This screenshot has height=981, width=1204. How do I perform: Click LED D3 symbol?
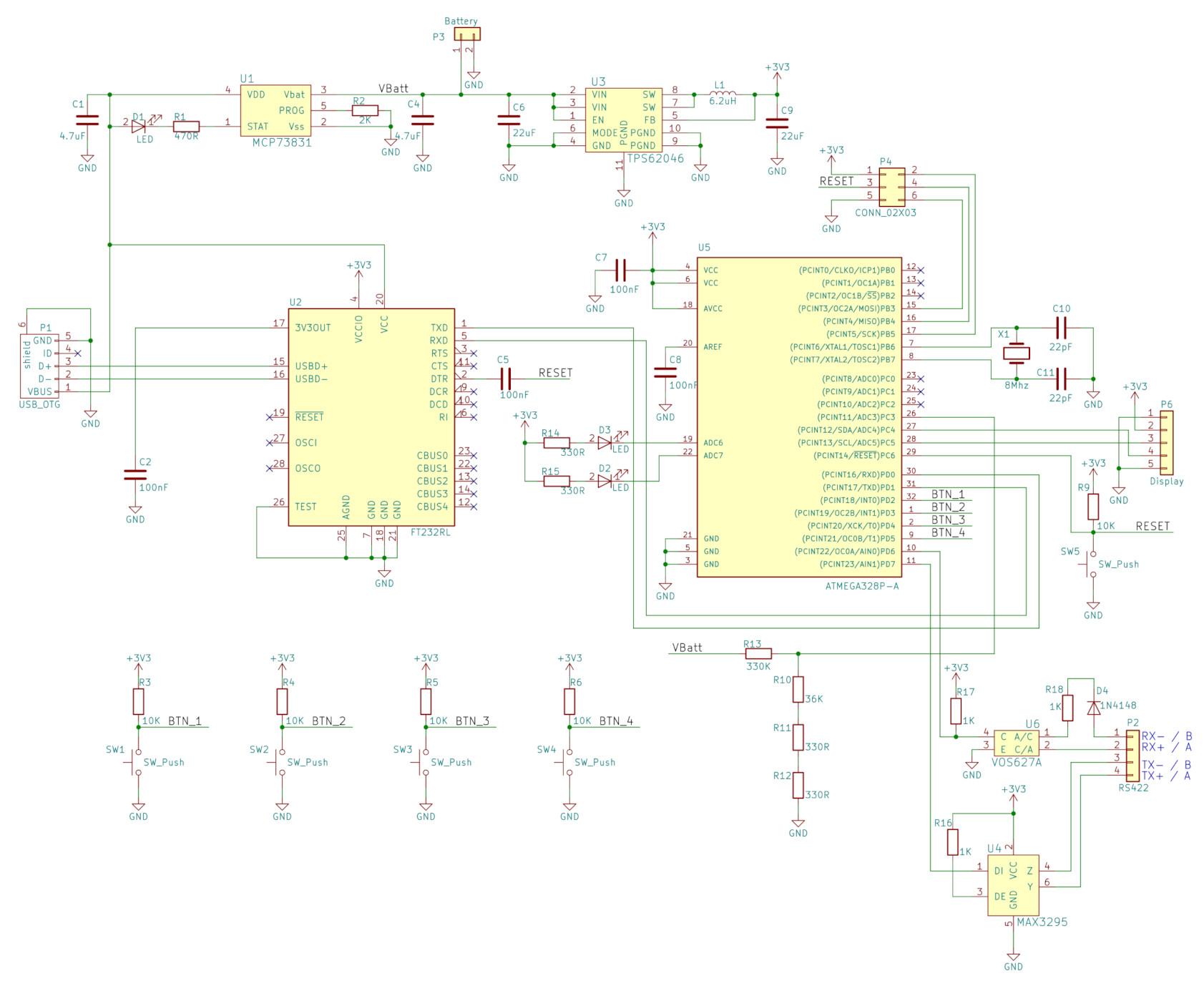pyautogui.click(x=605, y=443)
